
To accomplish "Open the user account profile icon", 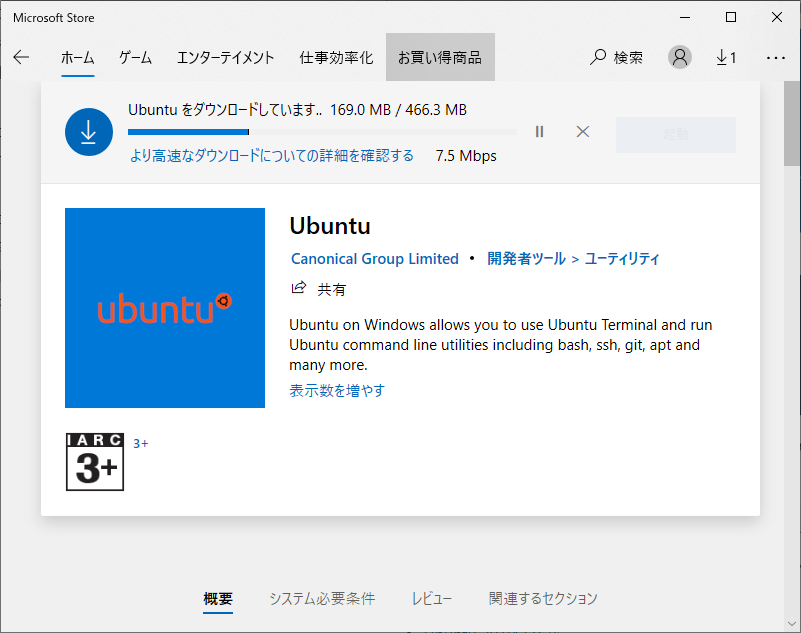I will (x=680, y=57).
